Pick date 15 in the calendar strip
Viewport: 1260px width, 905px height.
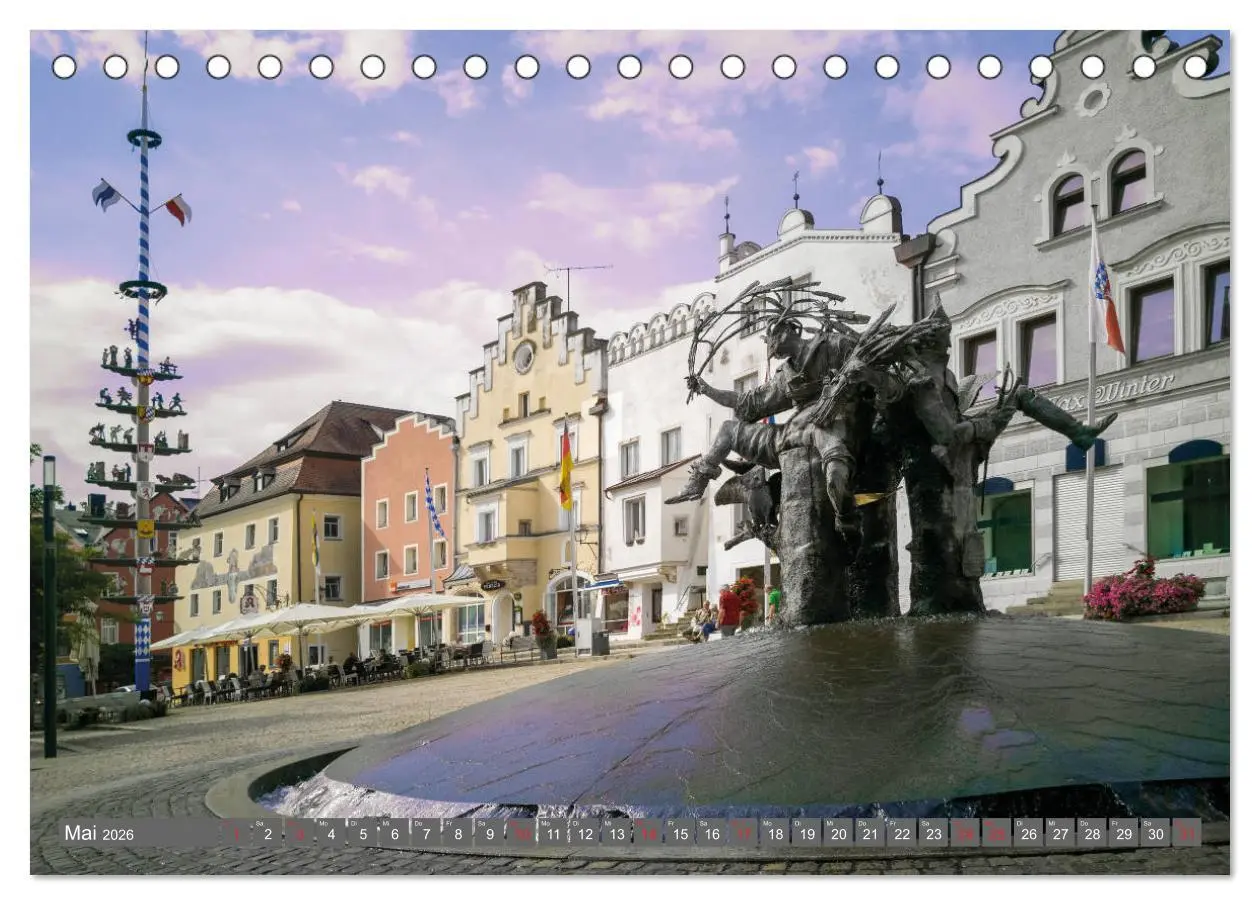679,832
